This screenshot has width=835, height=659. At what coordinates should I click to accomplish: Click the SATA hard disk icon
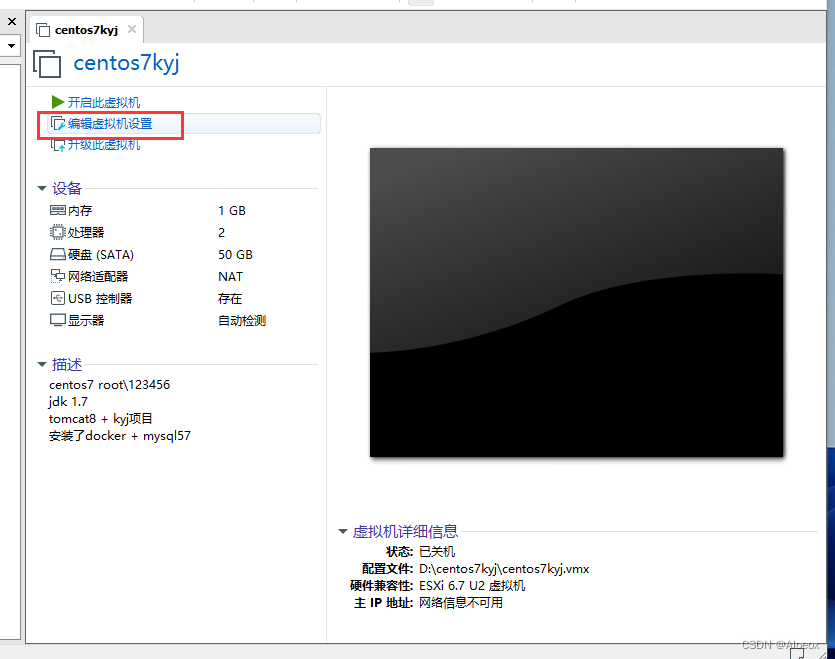point(58,255)
